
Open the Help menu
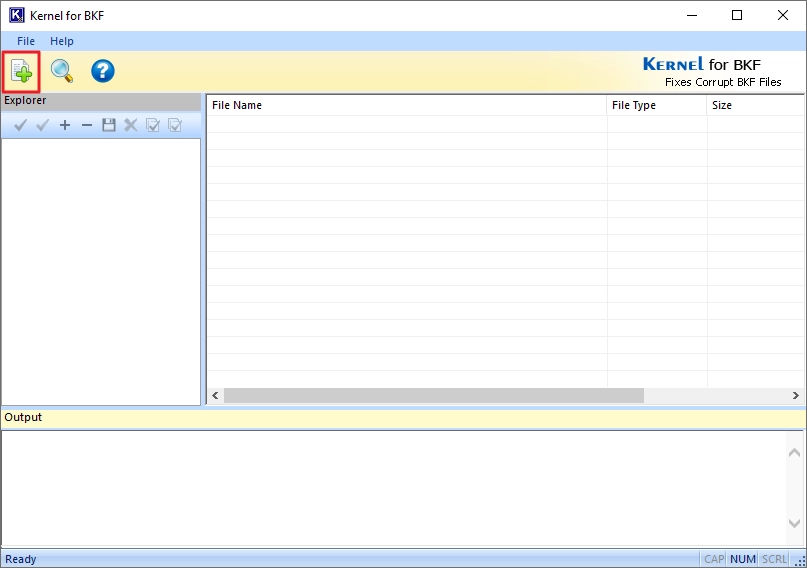tap(62, 41)
